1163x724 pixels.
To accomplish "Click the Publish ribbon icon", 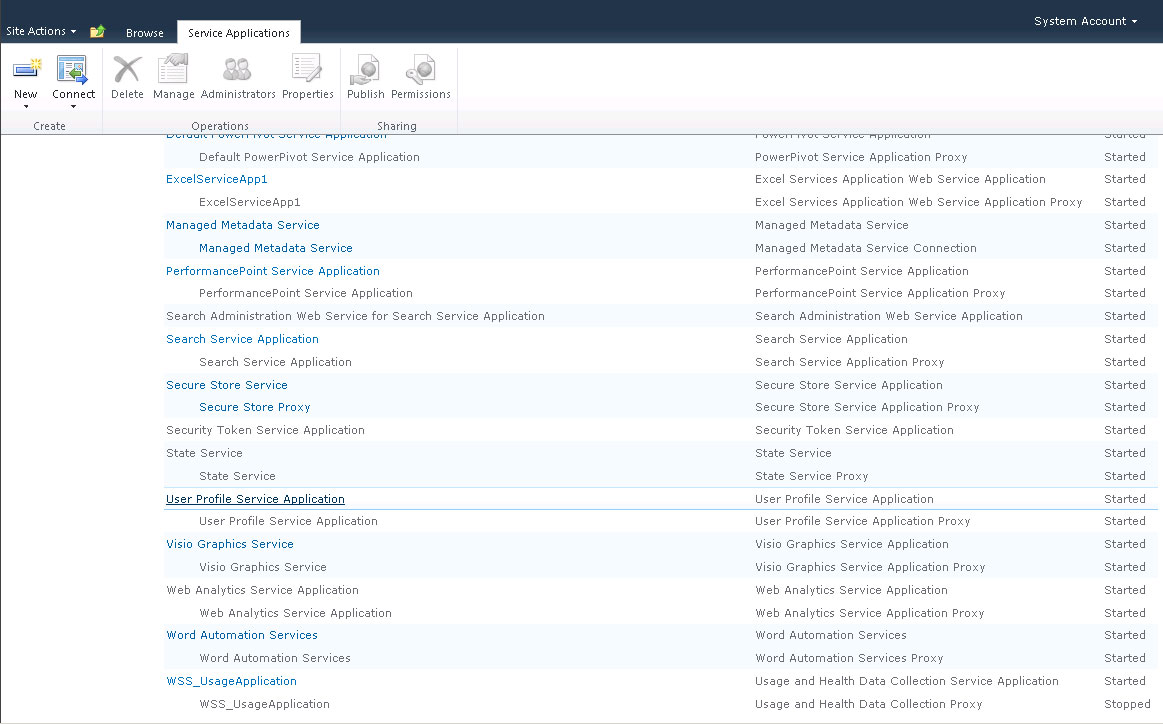I will tap(365, 69).
